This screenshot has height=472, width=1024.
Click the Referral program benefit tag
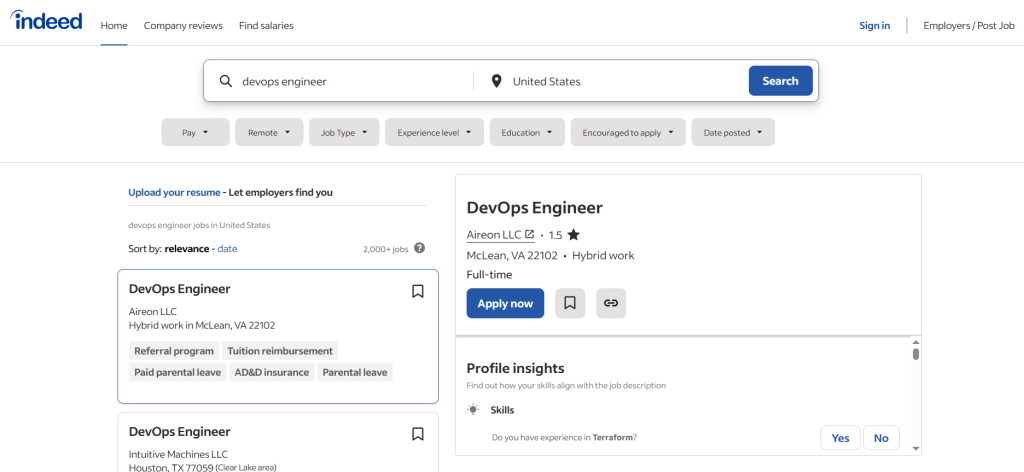(174, 351)
